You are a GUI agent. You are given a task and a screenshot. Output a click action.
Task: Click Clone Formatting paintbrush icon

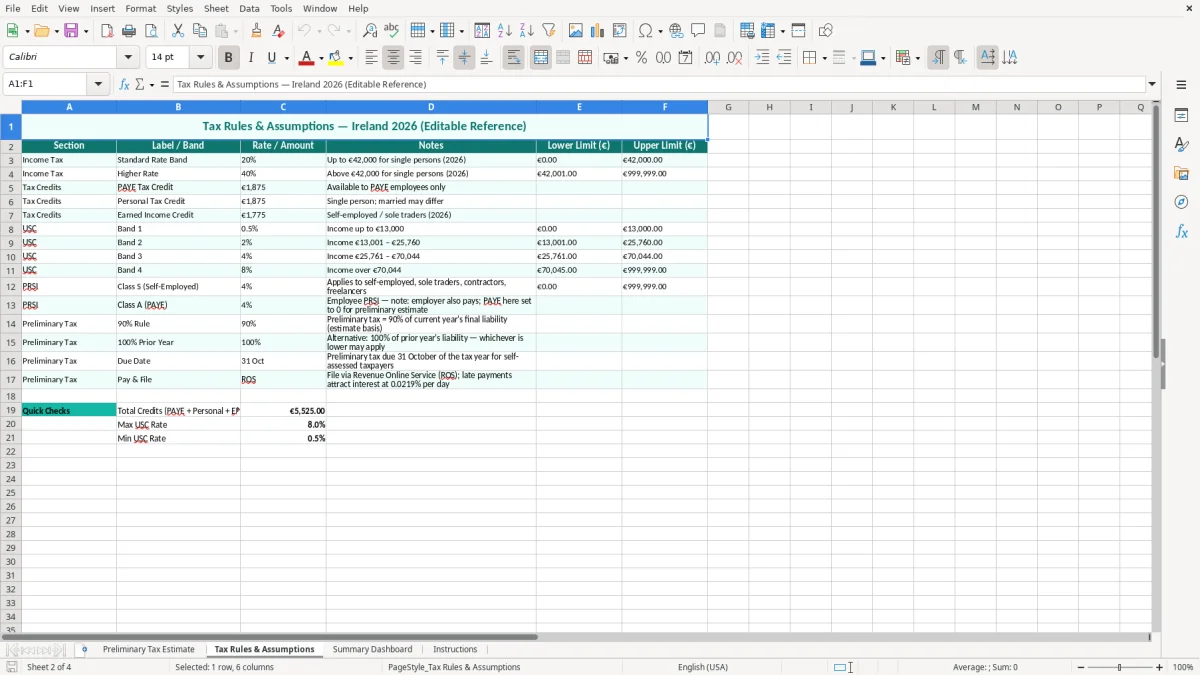(x=257, y=31)
